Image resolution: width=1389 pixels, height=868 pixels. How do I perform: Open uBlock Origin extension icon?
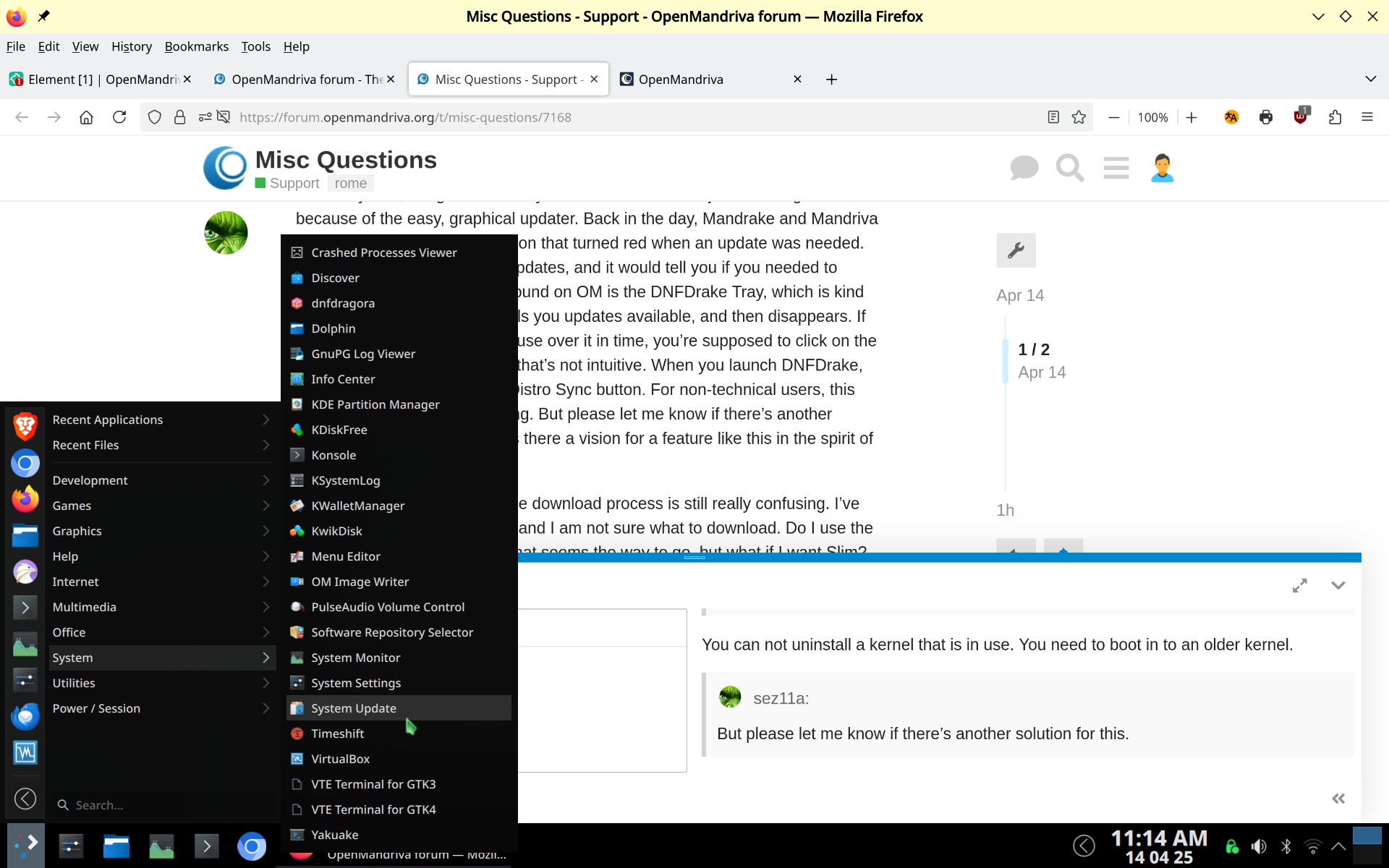click(x=1301, y=116)
